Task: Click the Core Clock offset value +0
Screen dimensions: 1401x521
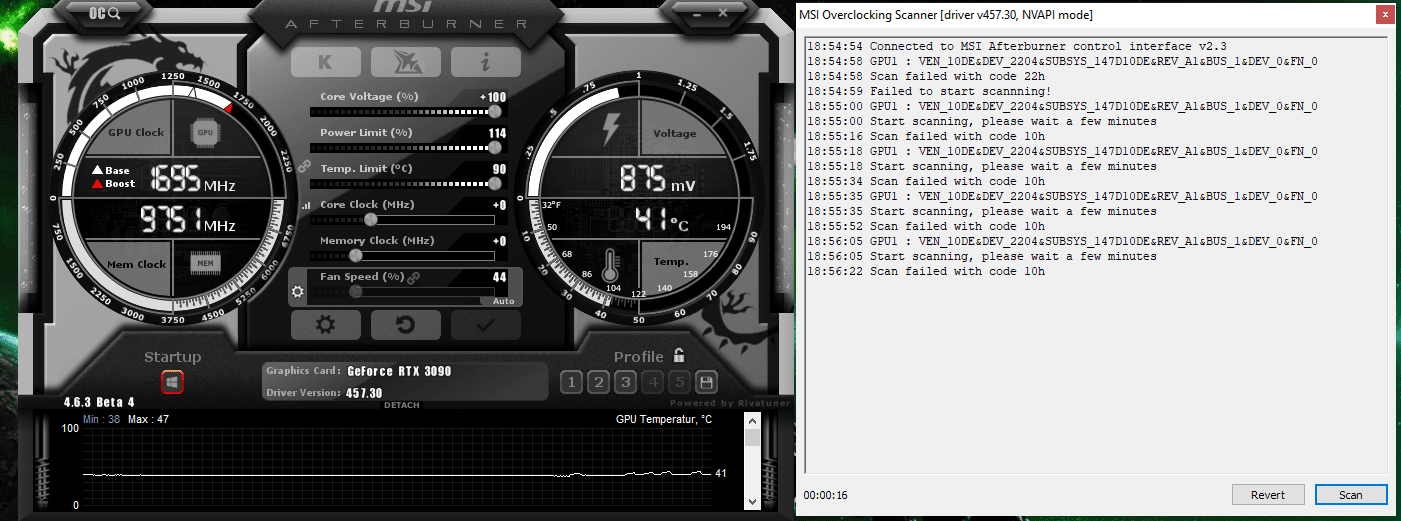Action: pyautogui.click(x=499, y=205)
